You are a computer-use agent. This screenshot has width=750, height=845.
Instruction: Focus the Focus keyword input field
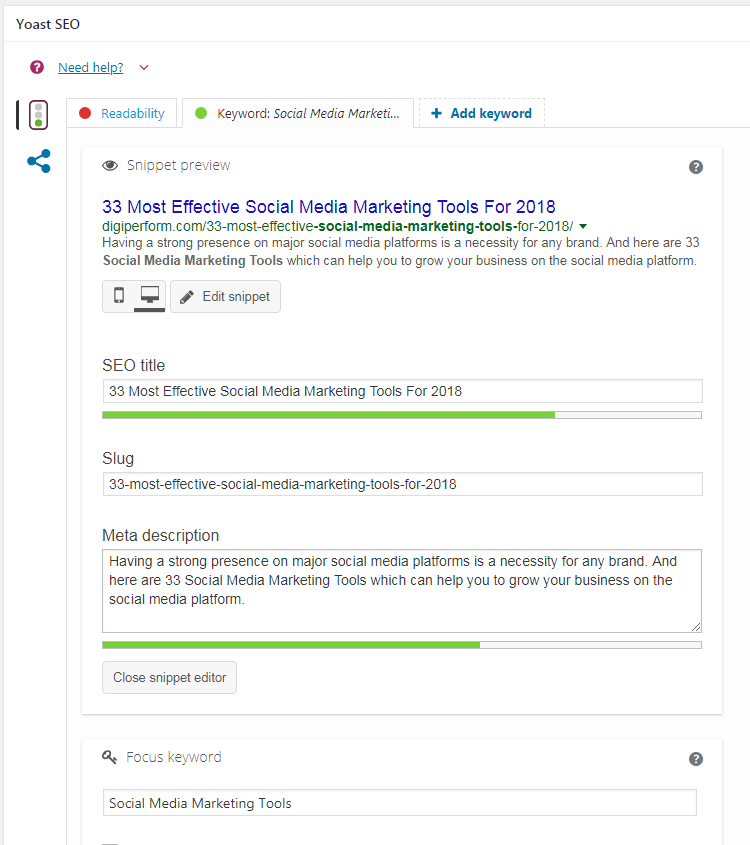[x=399, y=803]
